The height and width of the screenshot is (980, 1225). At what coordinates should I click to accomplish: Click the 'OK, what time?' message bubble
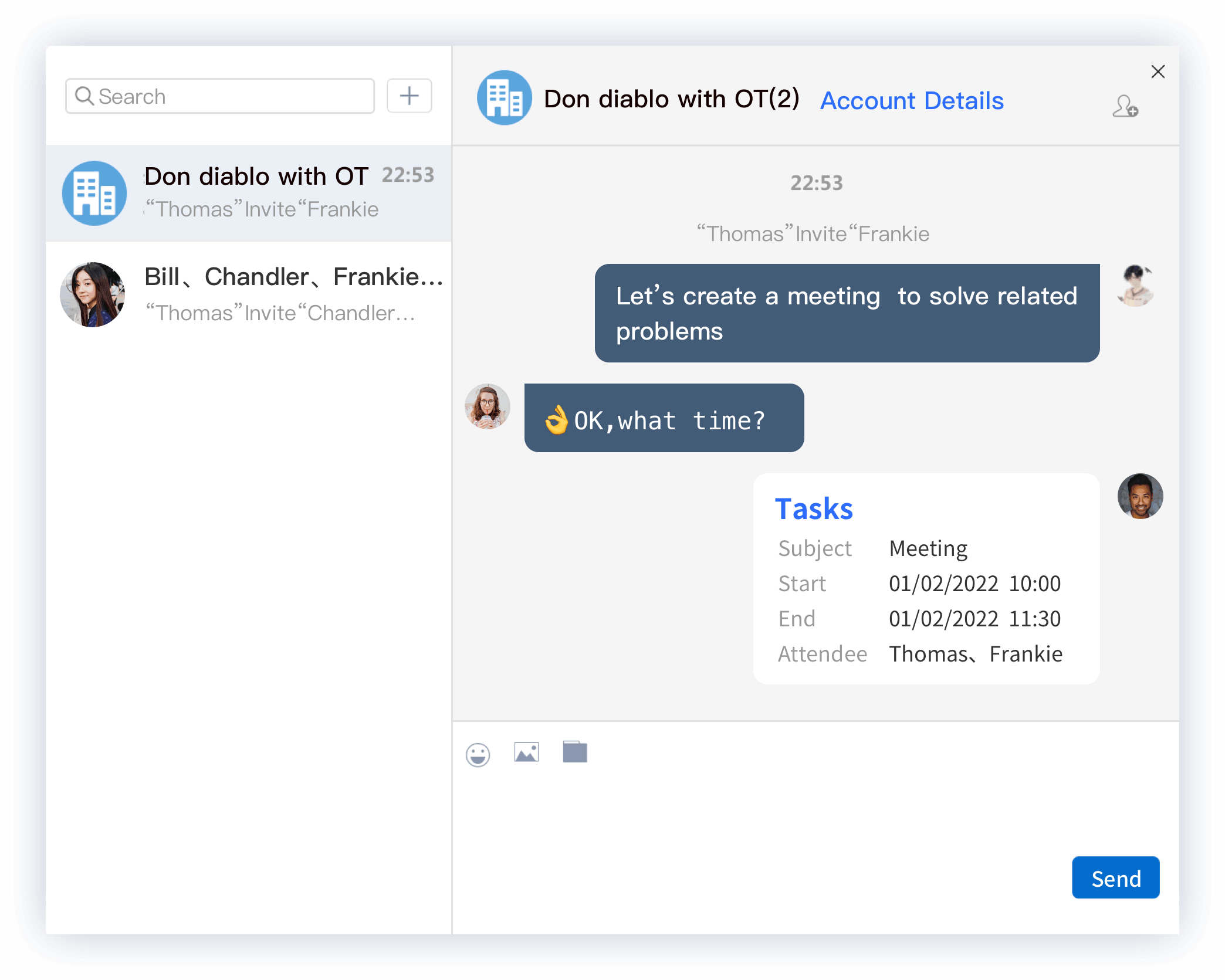coord(664,418)
